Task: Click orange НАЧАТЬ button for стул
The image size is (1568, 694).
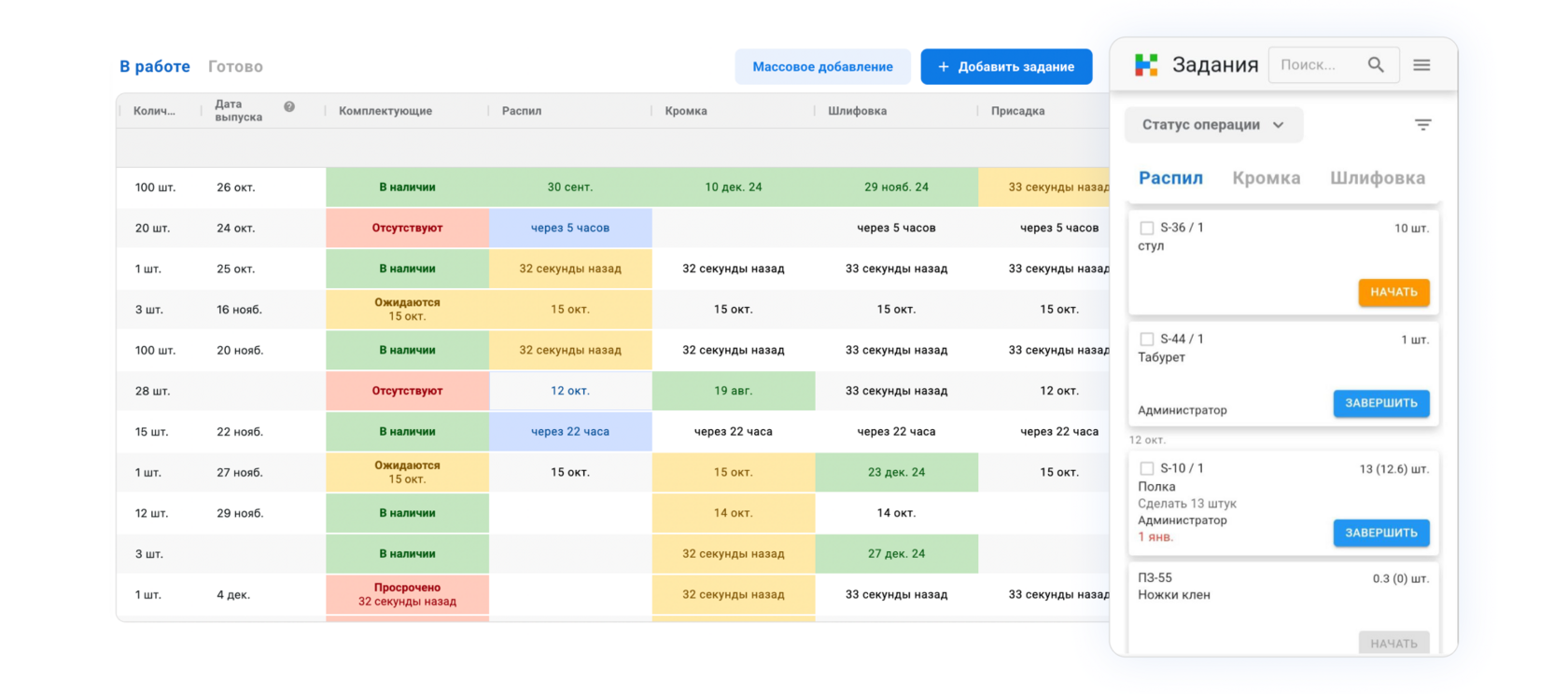Action: pyautogui.click(x=1393, y=292)
